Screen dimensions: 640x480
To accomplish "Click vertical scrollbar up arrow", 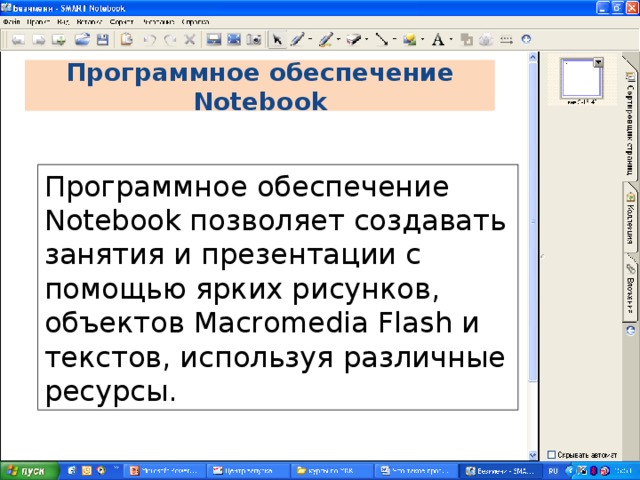I will tap(533, 57).
